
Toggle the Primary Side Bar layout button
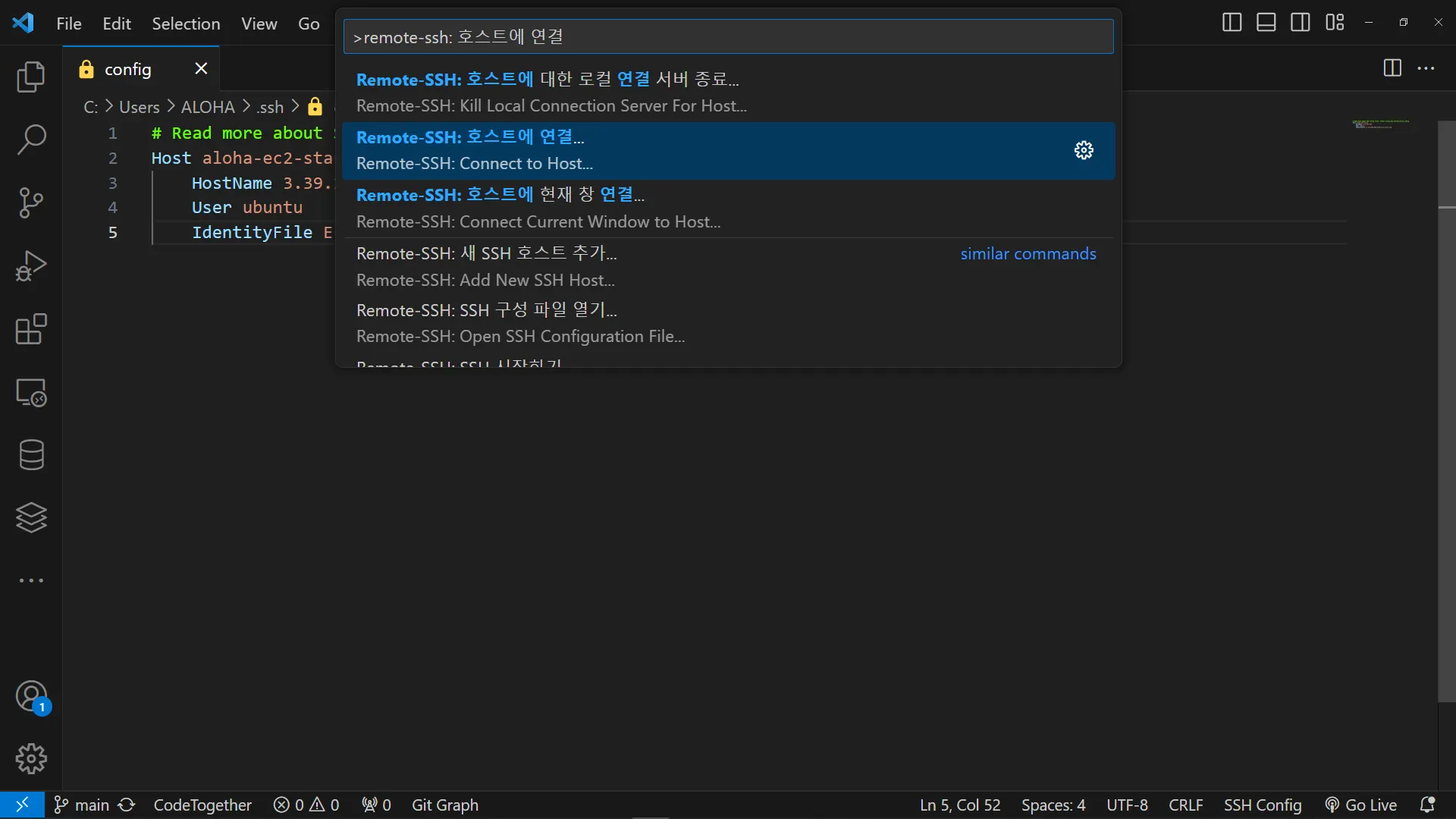pyautogui.click(x=1232, y=23)
